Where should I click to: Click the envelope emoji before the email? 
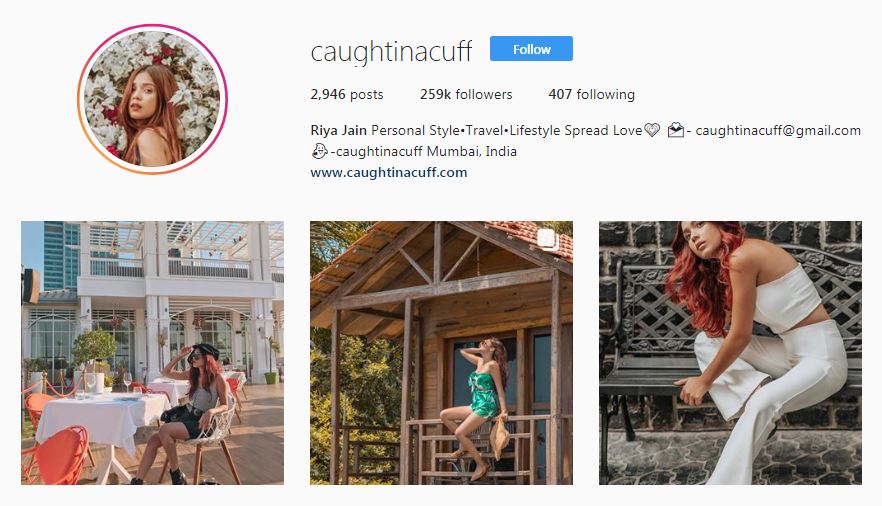676,130
